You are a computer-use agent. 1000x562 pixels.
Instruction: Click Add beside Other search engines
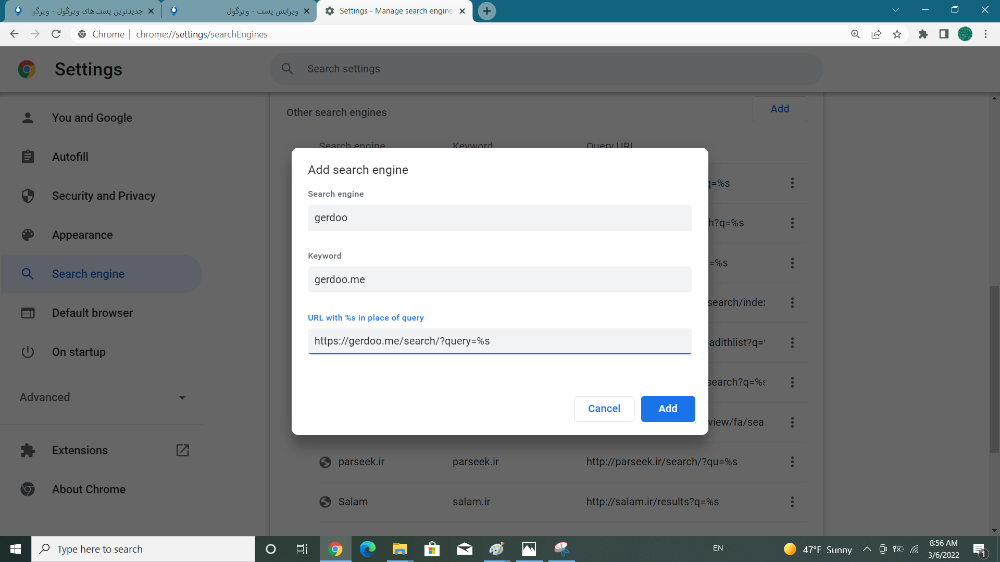[x=779, y=108]
